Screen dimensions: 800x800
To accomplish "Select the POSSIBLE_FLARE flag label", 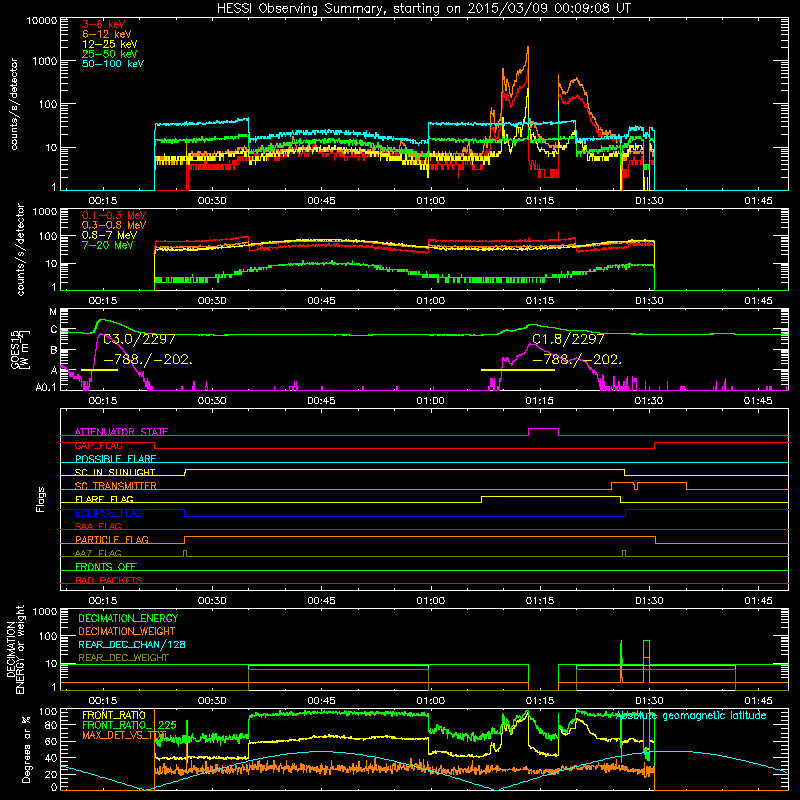I will [x=115, y=459].
